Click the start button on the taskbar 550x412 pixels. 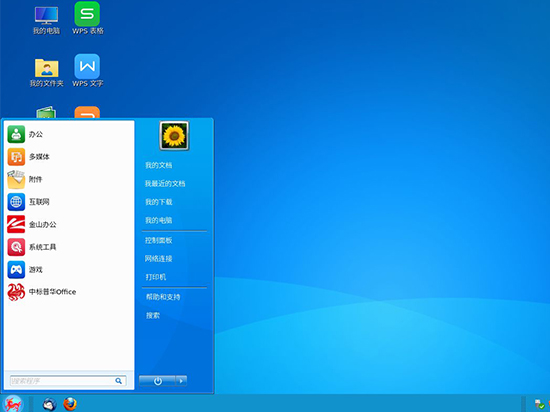(13, 404)
